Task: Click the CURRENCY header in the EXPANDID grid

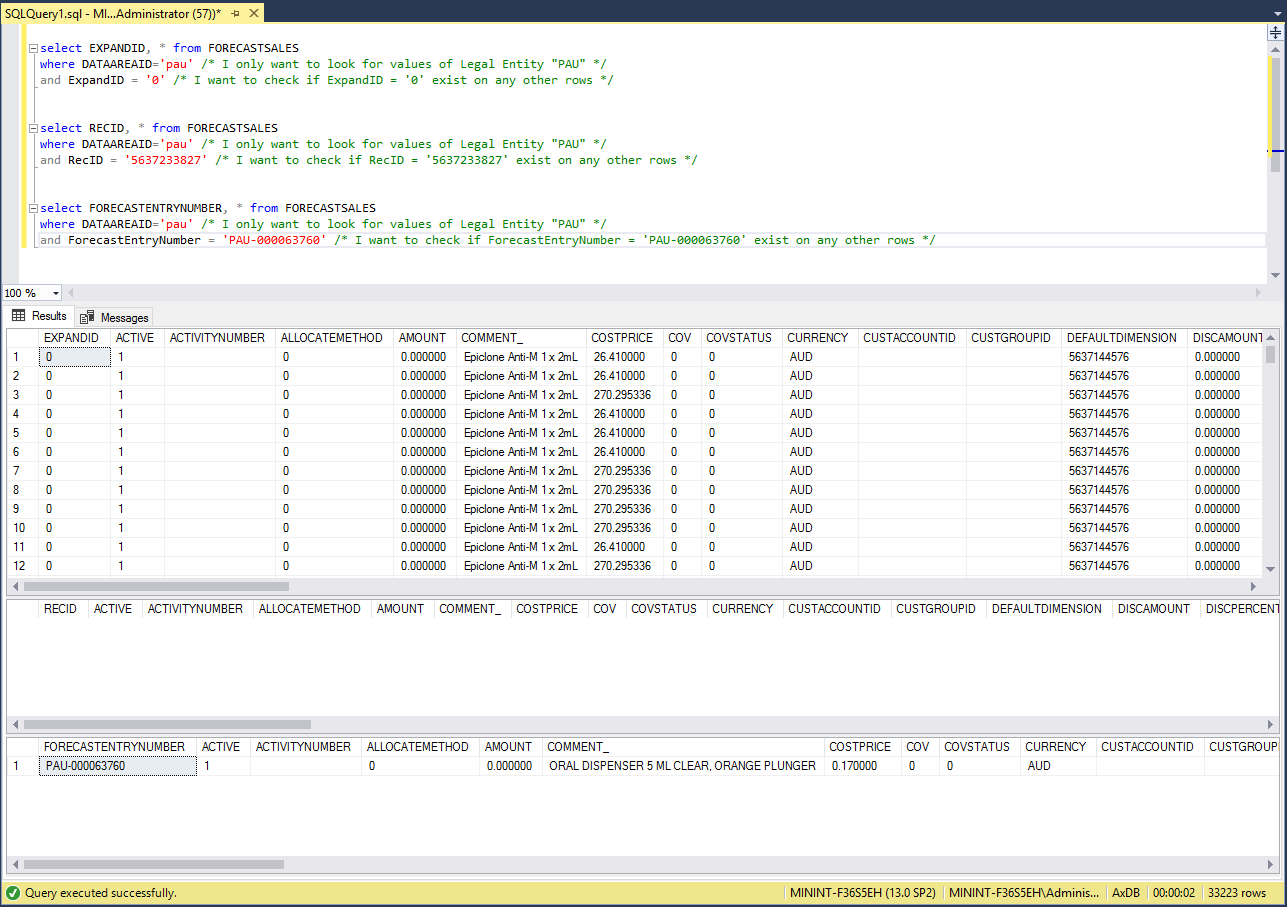Action: [x=819, y=338]
